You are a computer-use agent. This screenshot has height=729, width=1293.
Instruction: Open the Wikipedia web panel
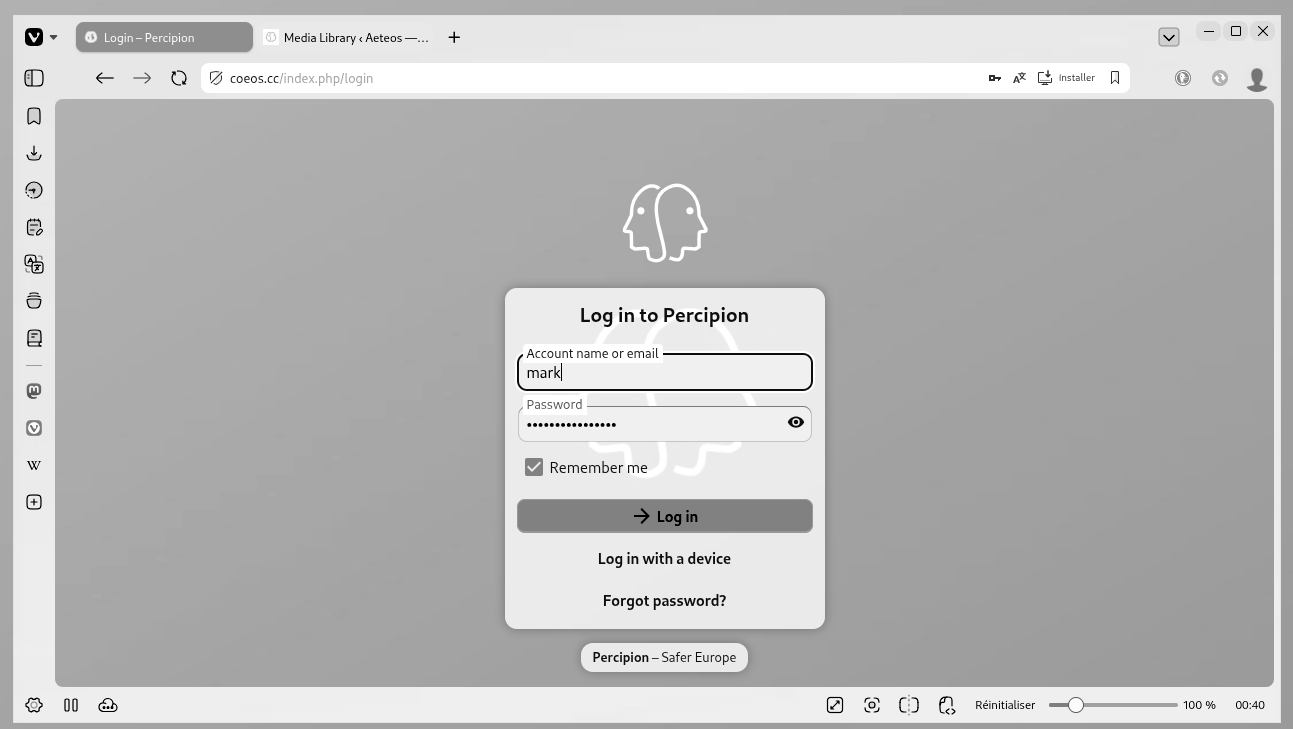tap(34, 465)
